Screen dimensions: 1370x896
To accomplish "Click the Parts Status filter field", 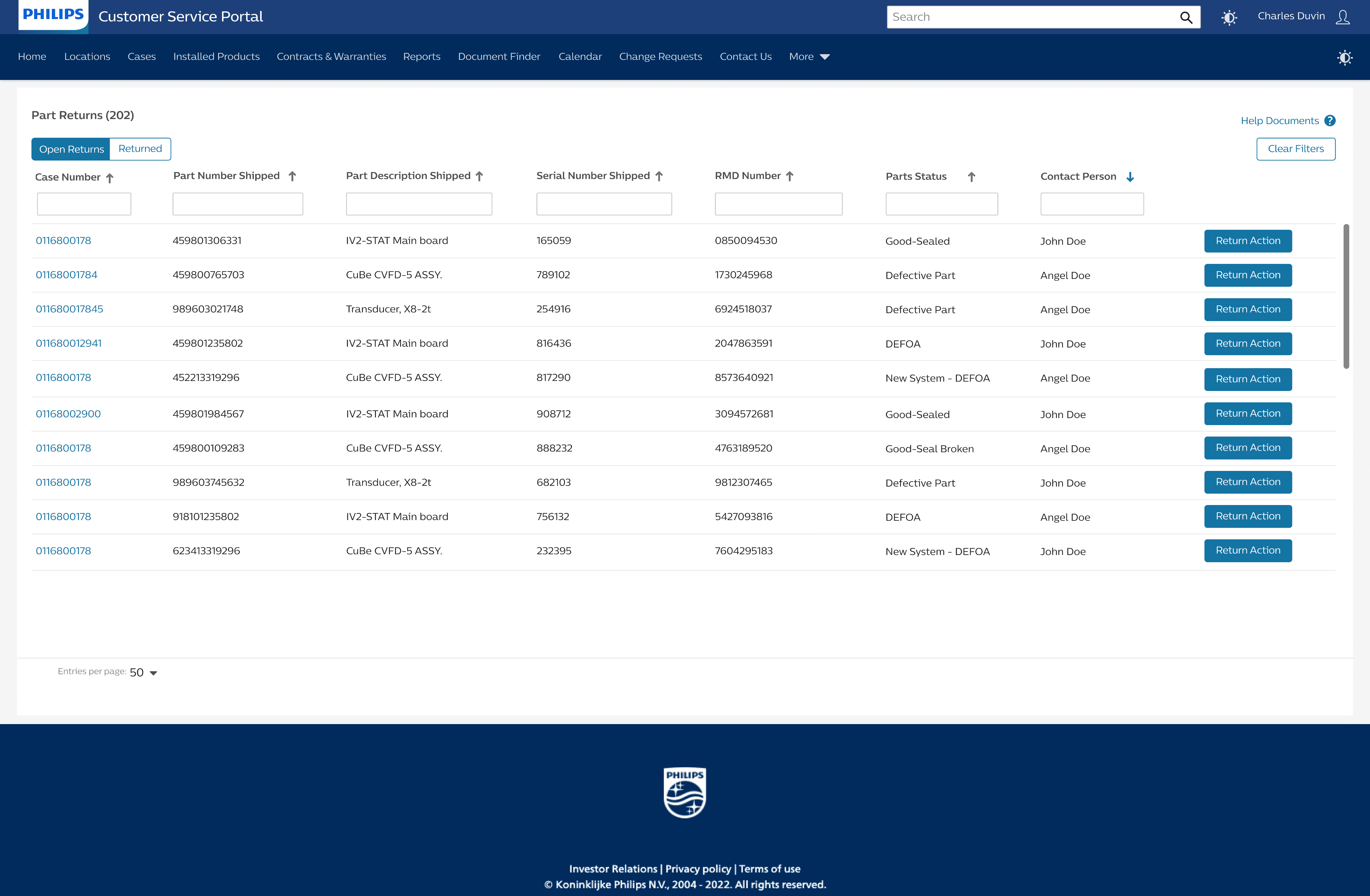I will click(941, 204).
